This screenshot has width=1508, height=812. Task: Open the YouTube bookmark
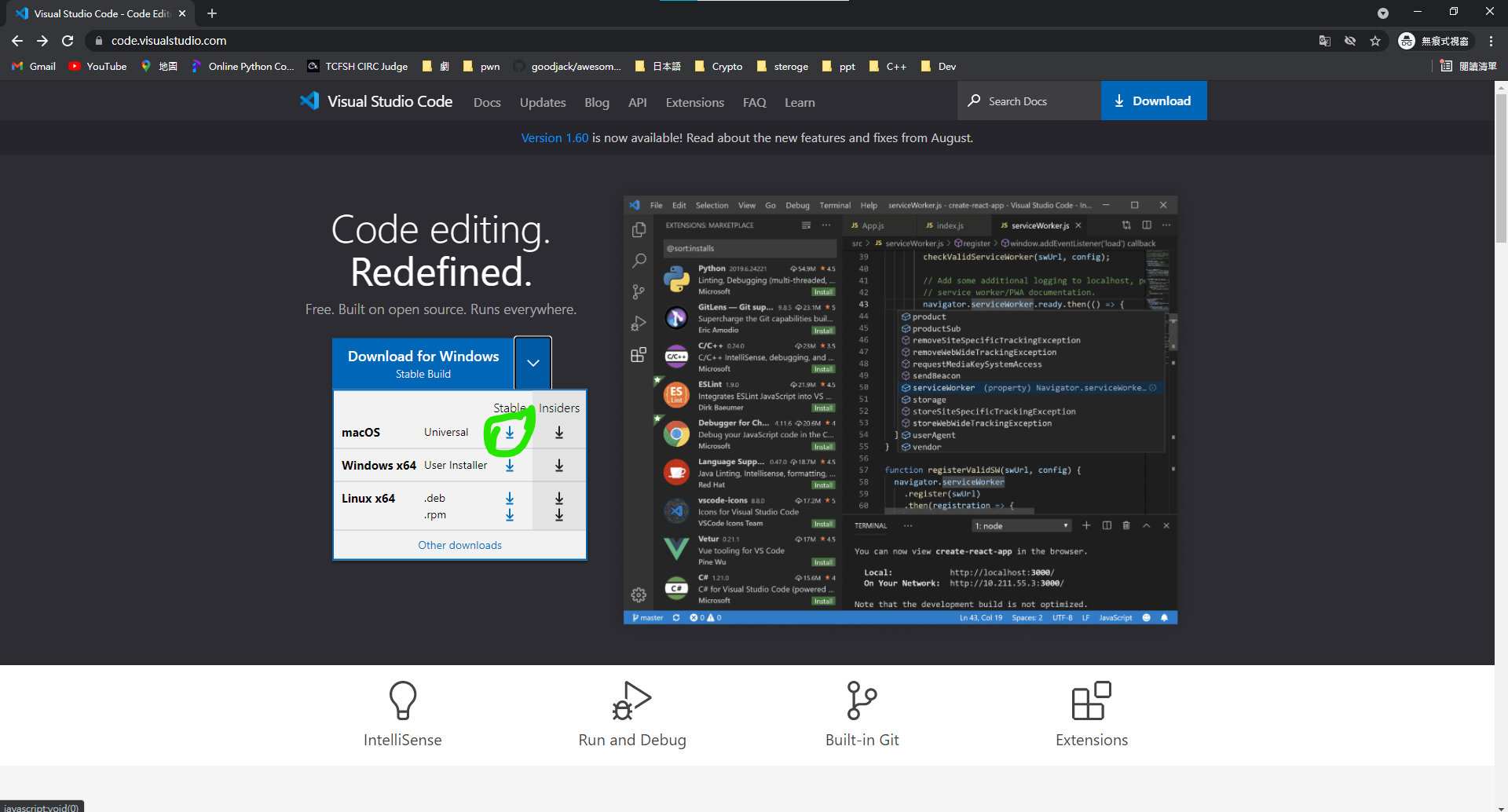point(98,67)
